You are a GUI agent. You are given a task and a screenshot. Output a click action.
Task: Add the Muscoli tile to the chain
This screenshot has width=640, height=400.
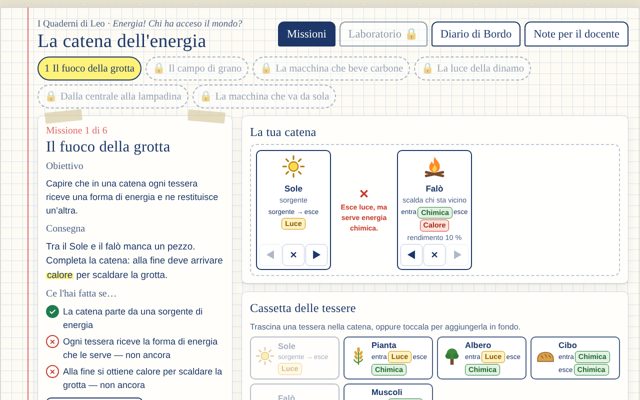click(388, 392)
